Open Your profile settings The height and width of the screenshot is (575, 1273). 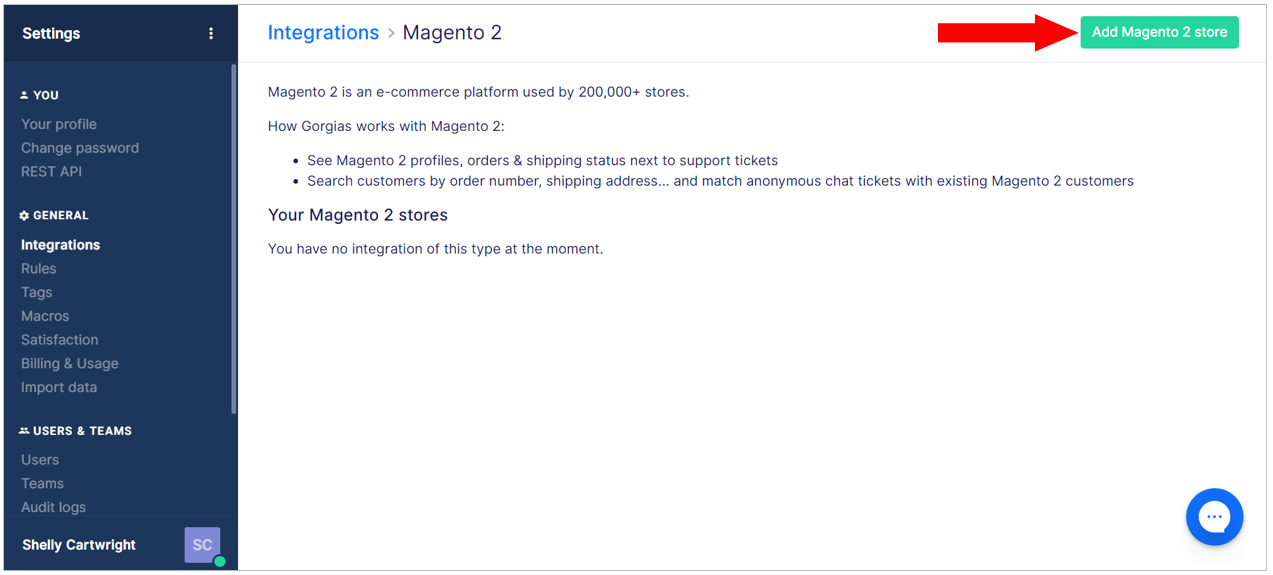coord(59,124)
